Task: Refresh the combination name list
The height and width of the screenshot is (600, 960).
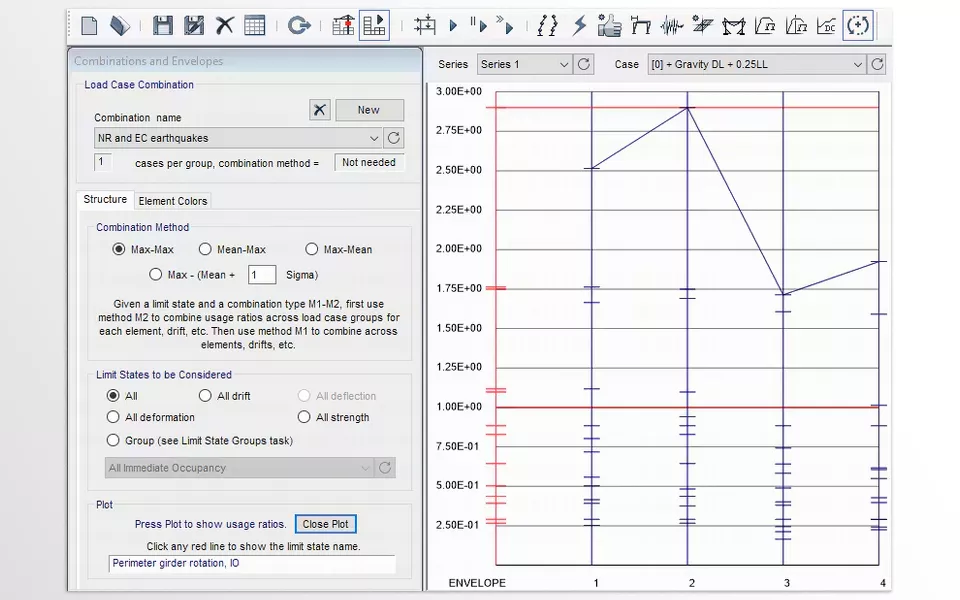Action: pyautogui.click(x=394, y=138)
